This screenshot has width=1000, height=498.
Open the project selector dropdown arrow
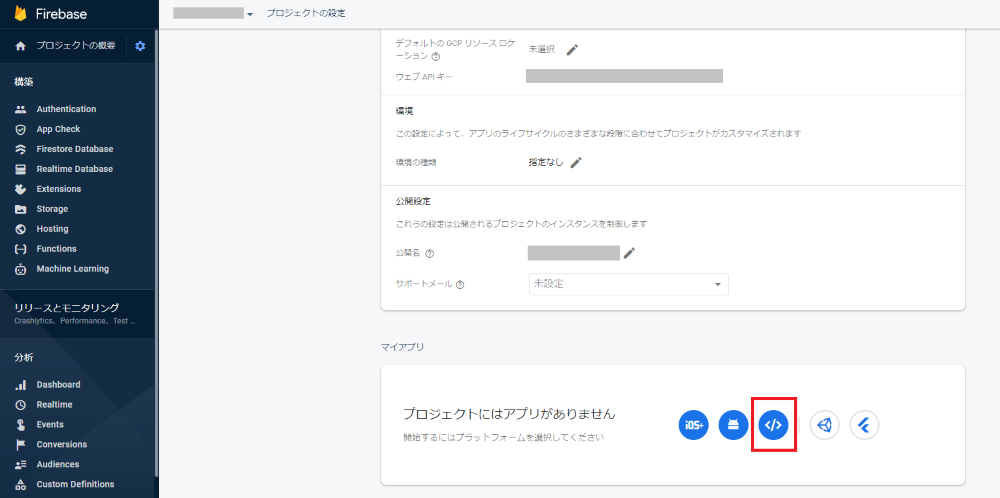[250, 14]
